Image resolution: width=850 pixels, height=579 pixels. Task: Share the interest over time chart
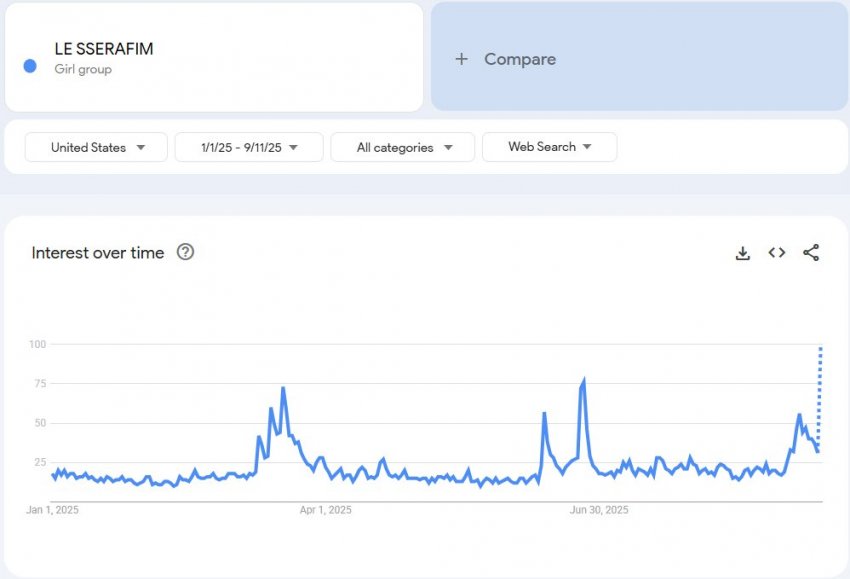(811, 253)
